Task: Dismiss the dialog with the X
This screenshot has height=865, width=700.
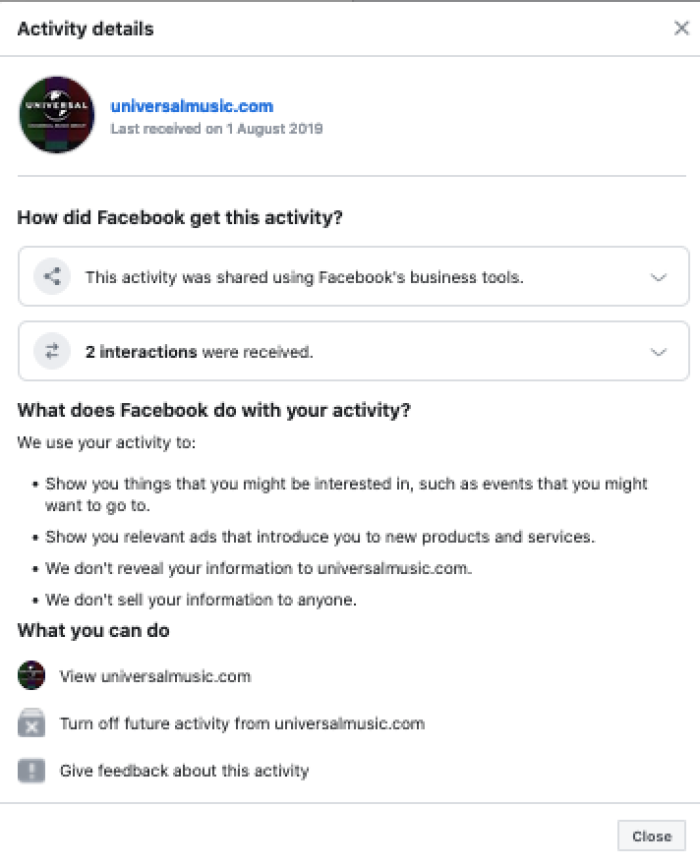Action: coord(682,28)
